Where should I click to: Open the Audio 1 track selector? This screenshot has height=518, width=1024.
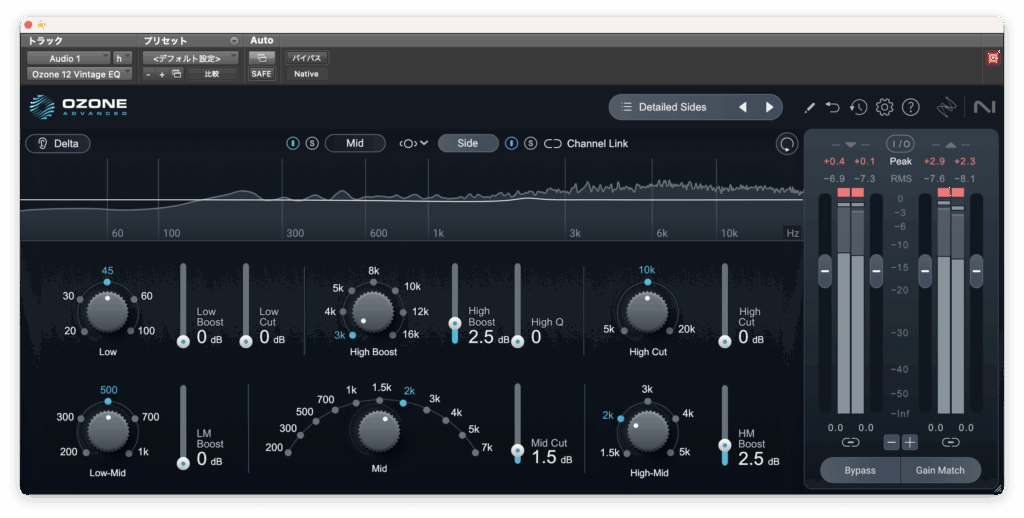click(x=68, y=59)
